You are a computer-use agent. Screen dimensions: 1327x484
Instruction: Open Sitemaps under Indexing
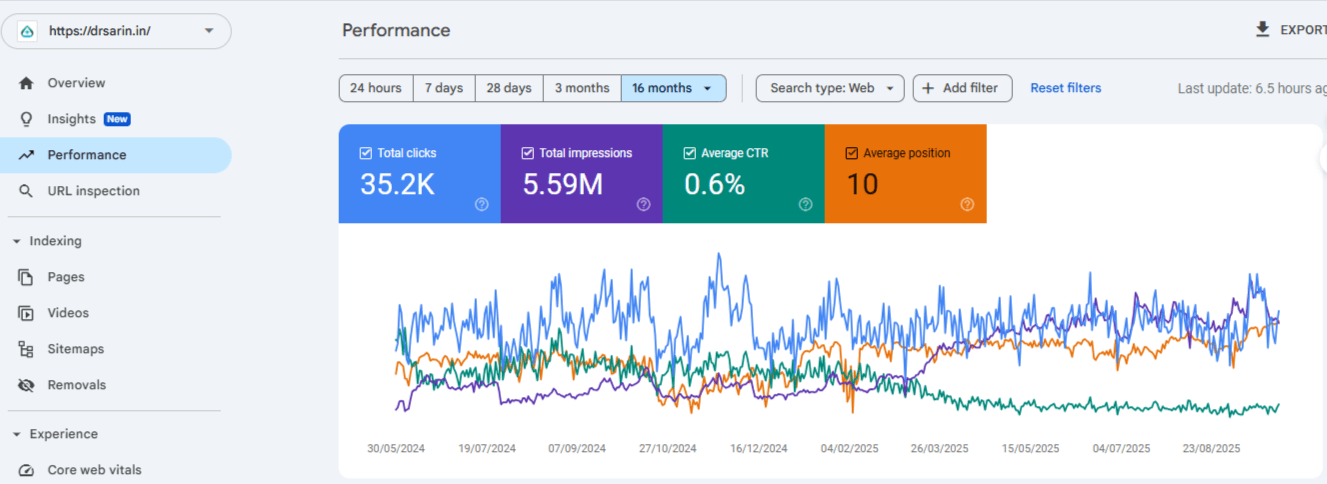[x=115, y=349]
